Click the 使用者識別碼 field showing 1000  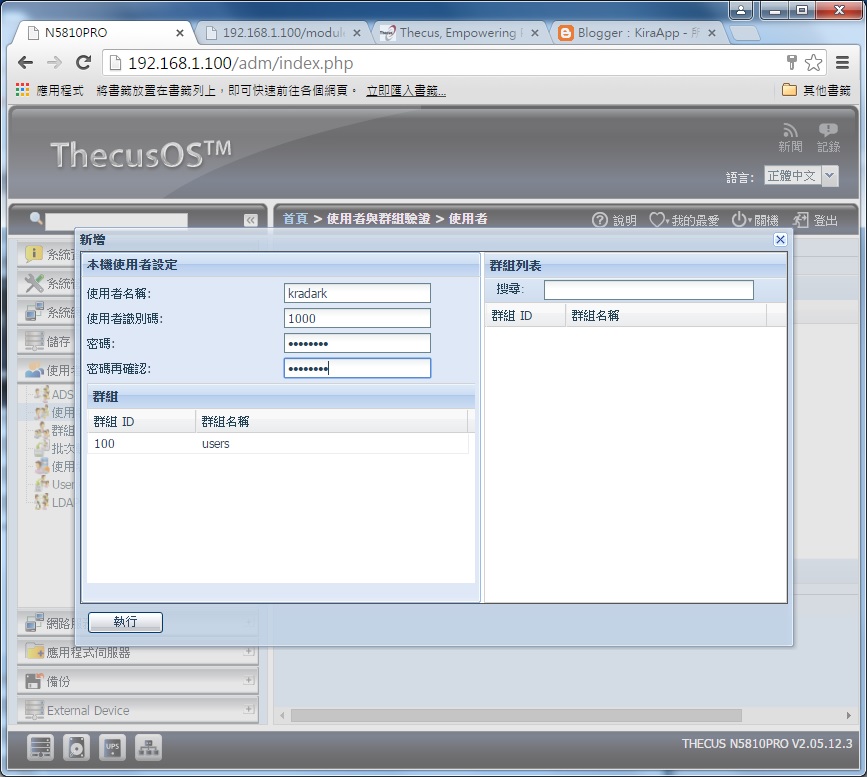click(357, 318)
